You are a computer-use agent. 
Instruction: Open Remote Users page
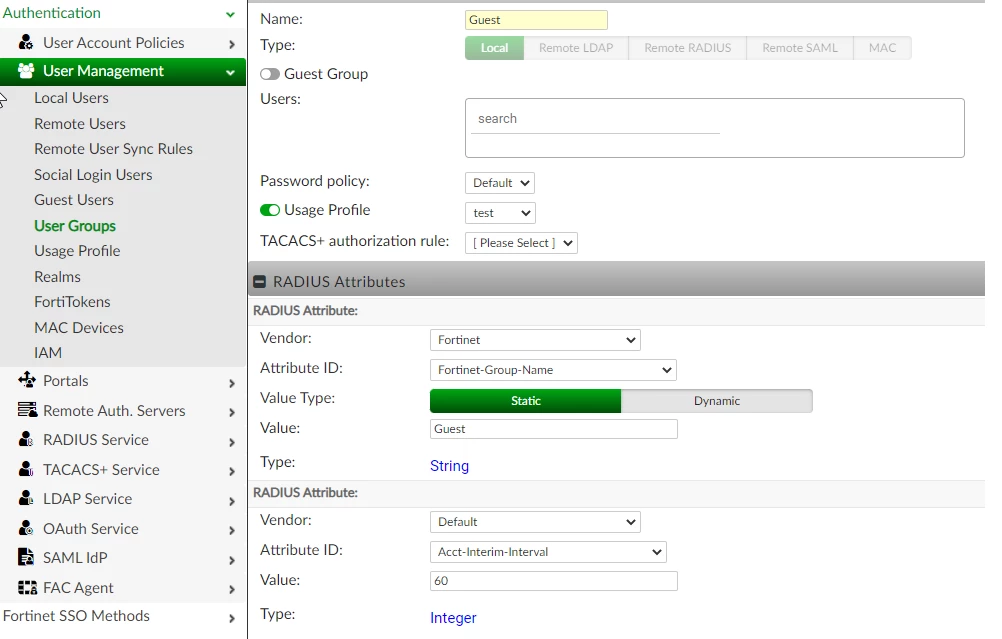[x=80, y=123]
